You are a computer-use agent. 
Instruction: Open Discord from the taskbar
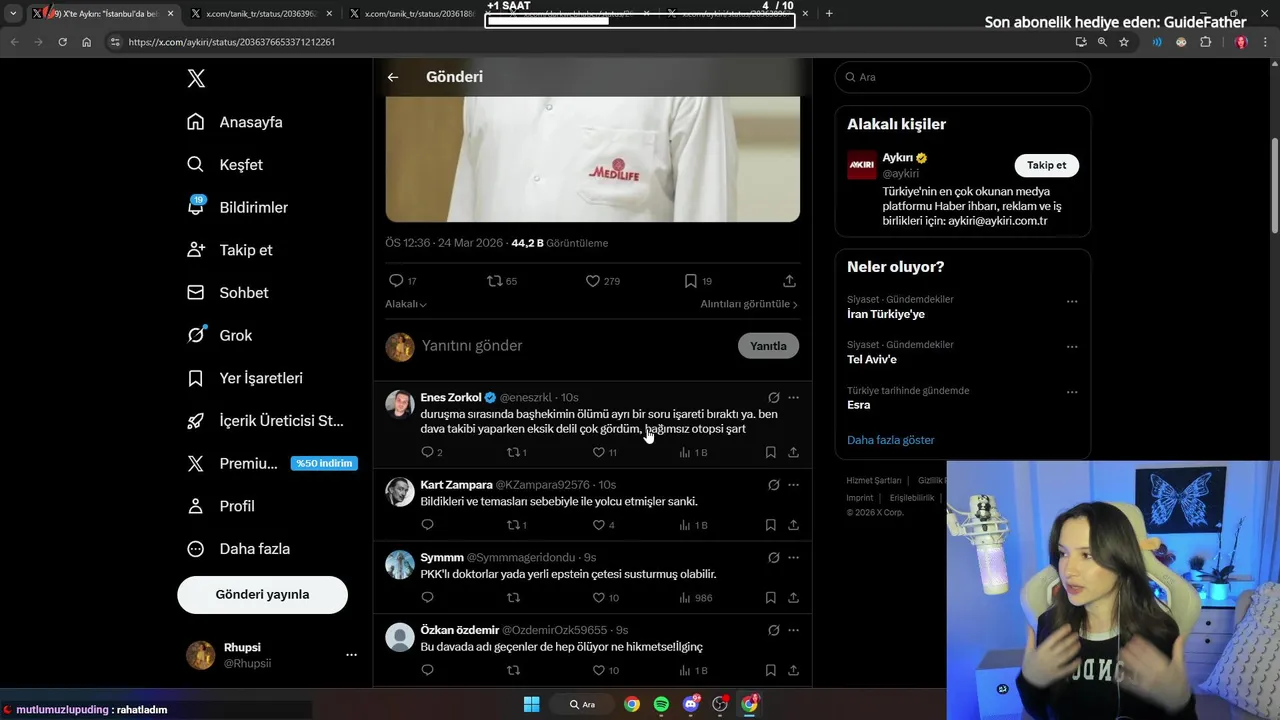coord(691,704)
